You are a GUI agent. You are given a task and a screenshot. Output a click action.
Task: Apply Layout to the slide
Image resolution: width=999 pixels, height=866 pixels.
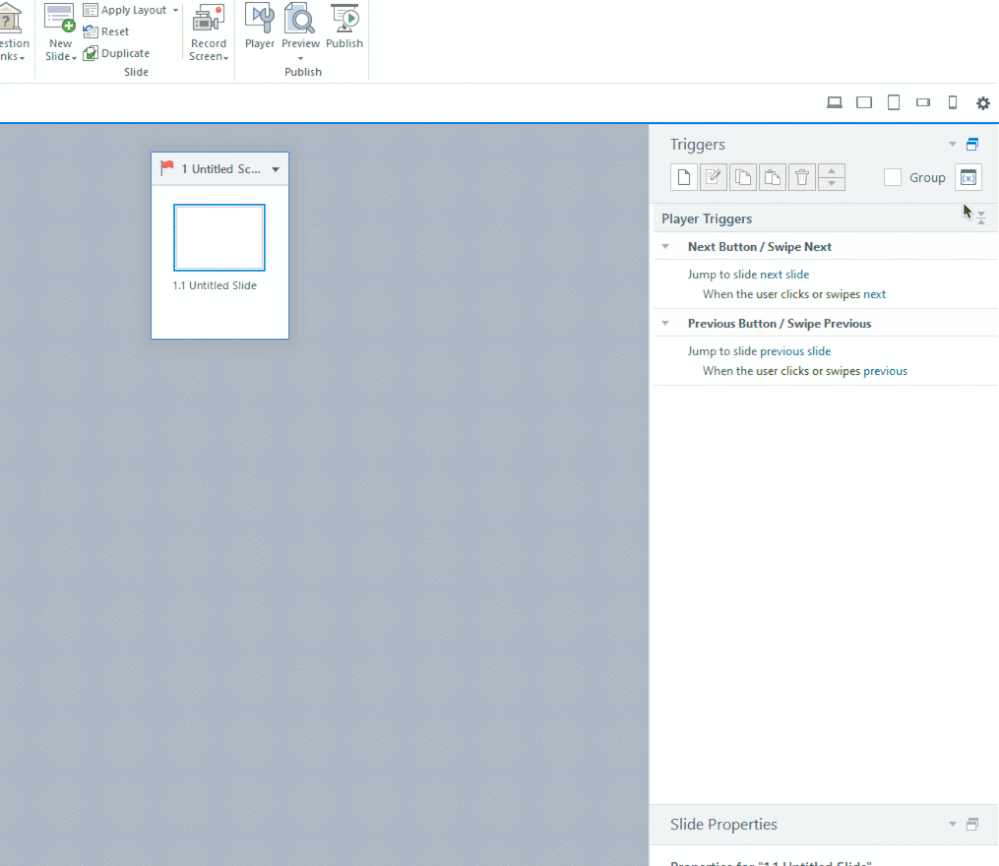pos(131,10)
